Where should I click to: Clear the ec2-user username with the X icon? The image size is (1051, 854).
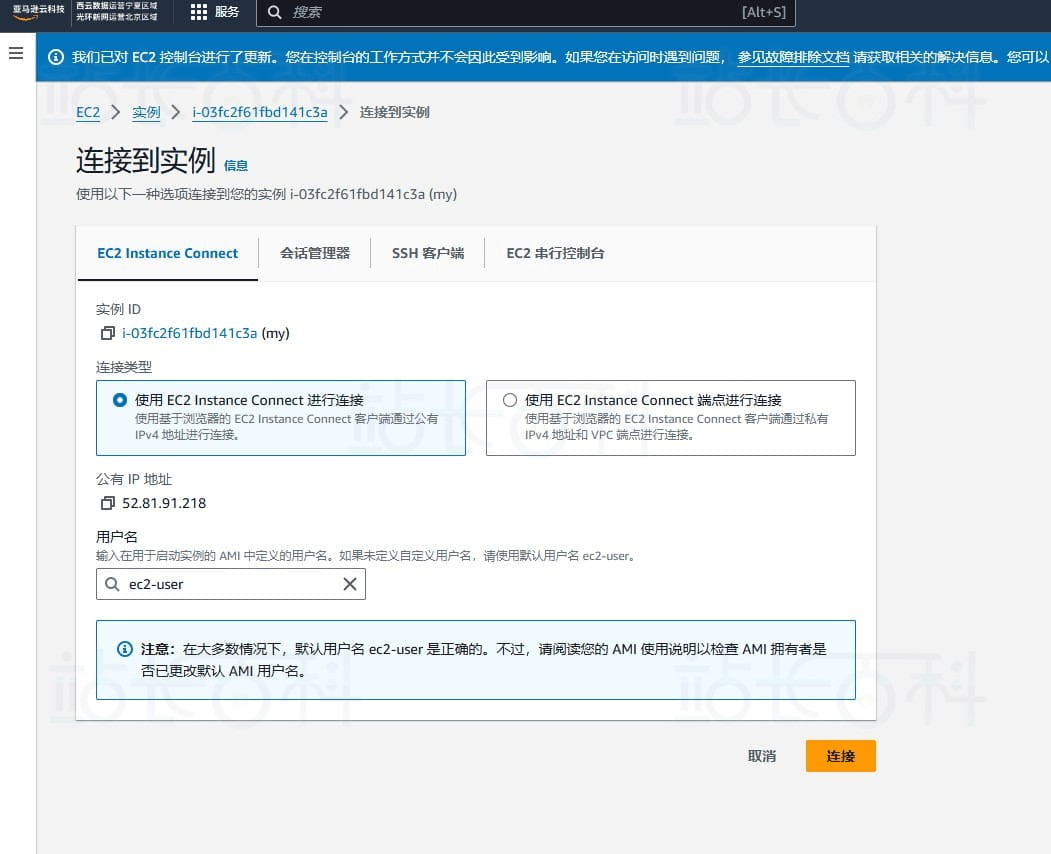pyautogui.click(x=349, y=583)
